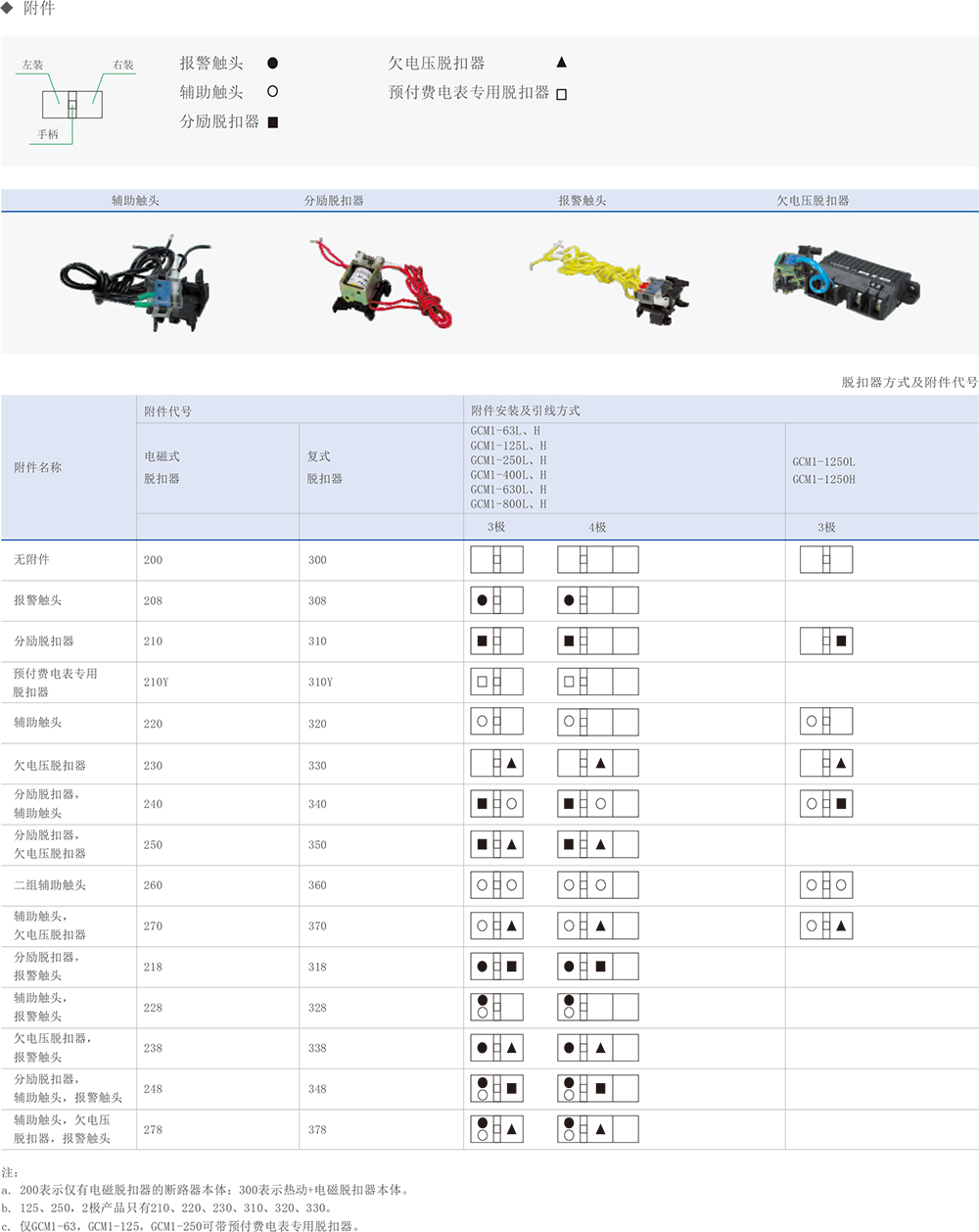979x1232 pixels.
Task: Select the hollow square beside 预付费电表专用脱扣器 legend
Action: coord(562,94)
